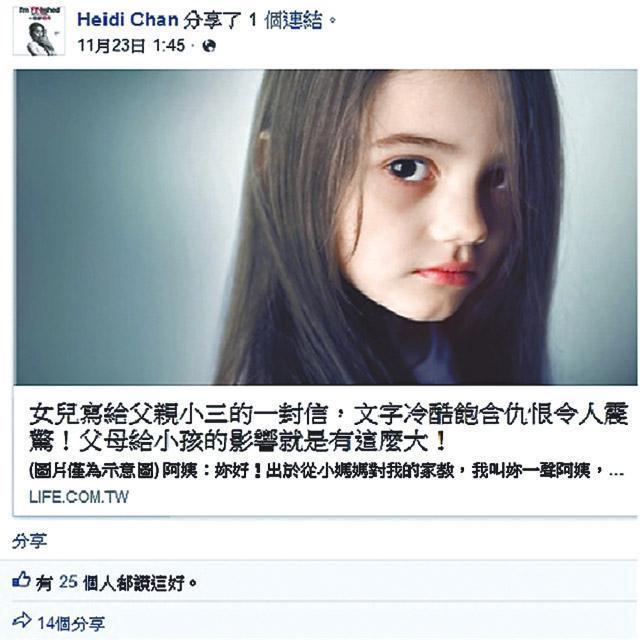The height and width of the screenshot is (640, 640).
Task: Click the globe public-audience icon
Action: pos(209,46)
